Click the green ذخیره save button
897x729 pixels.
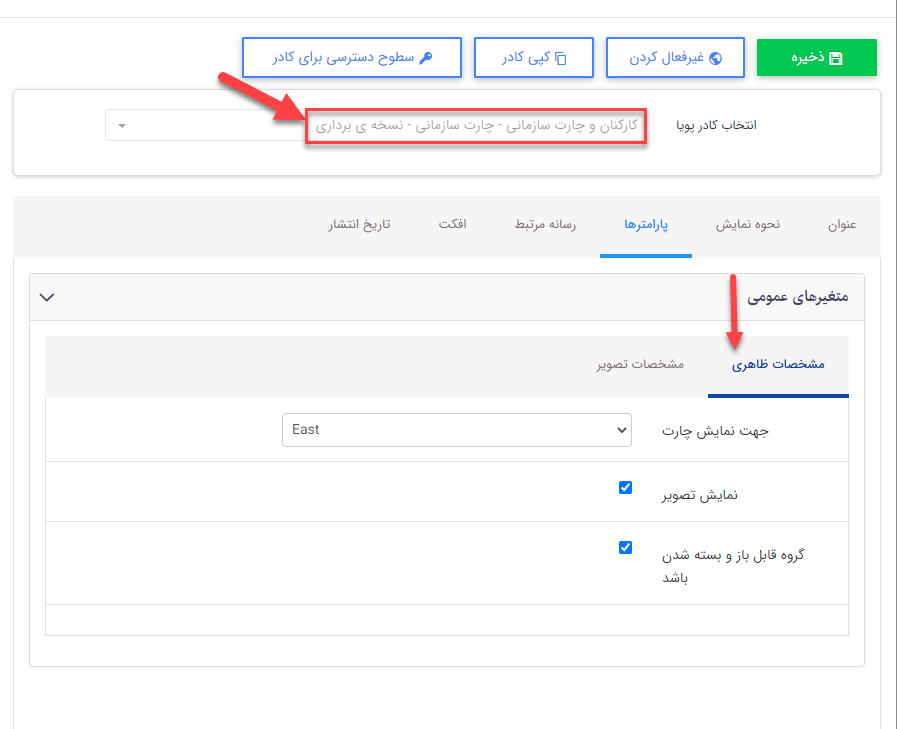point(817,57)
